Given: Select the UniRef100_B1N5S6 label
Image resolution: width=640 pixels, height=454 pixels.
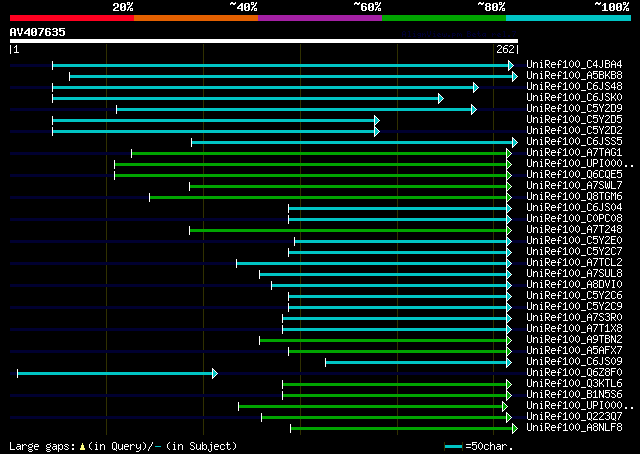Looking at the screenshot, I should coord(574,395).
